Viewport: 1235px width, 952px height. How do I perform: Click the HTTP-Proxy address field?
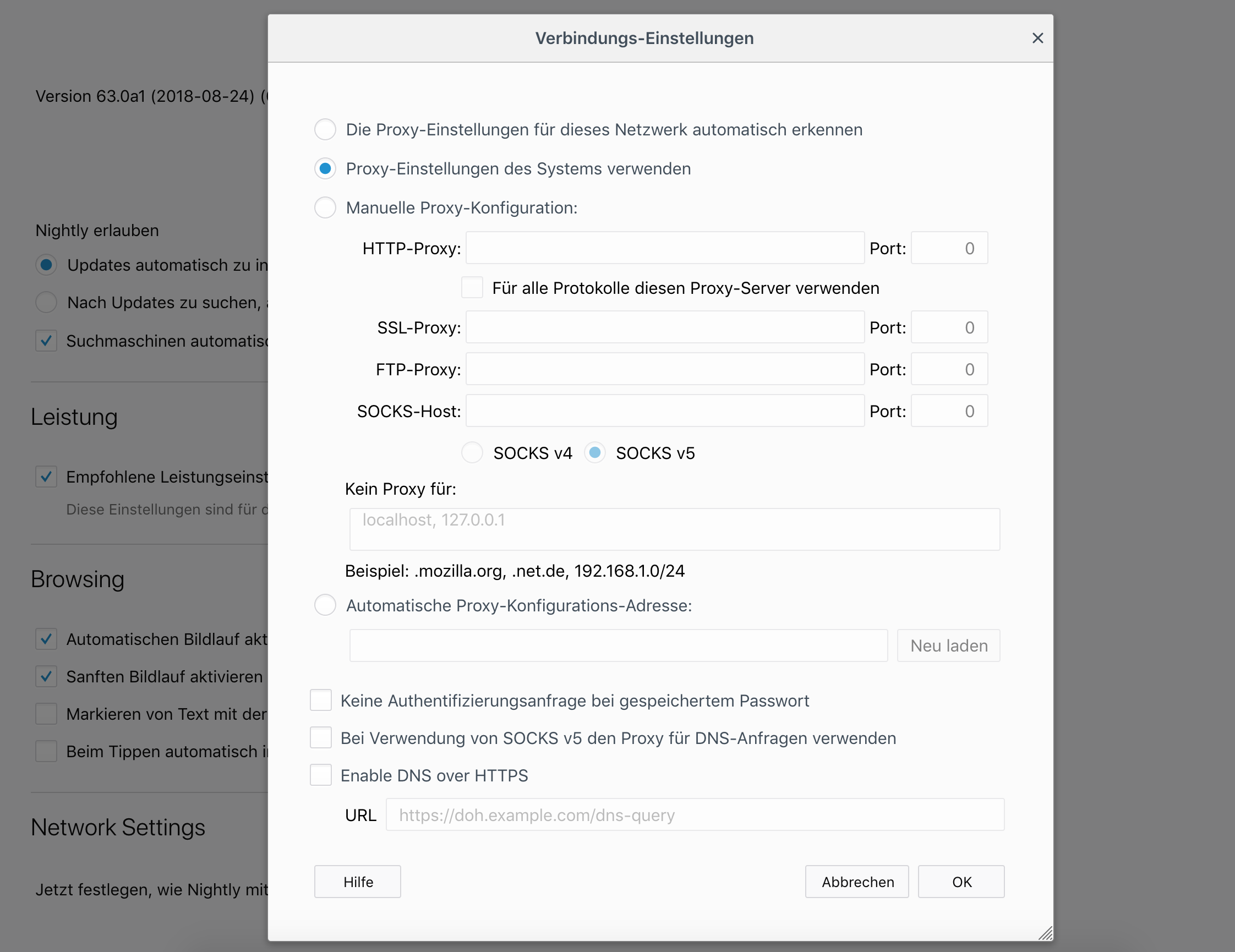[x=664, y=248]
